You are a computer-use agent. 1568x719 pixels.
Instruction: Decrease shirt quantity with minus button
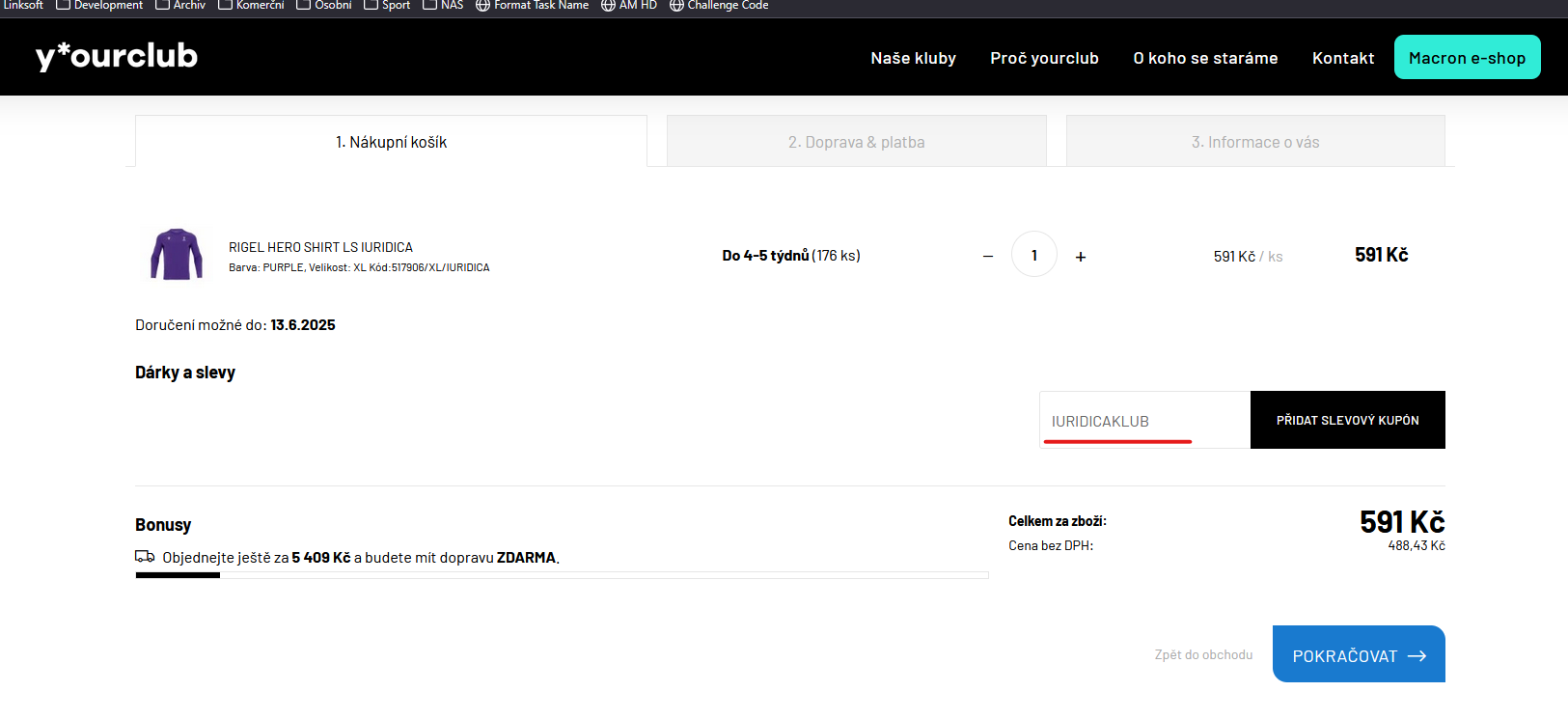point(988,256)
